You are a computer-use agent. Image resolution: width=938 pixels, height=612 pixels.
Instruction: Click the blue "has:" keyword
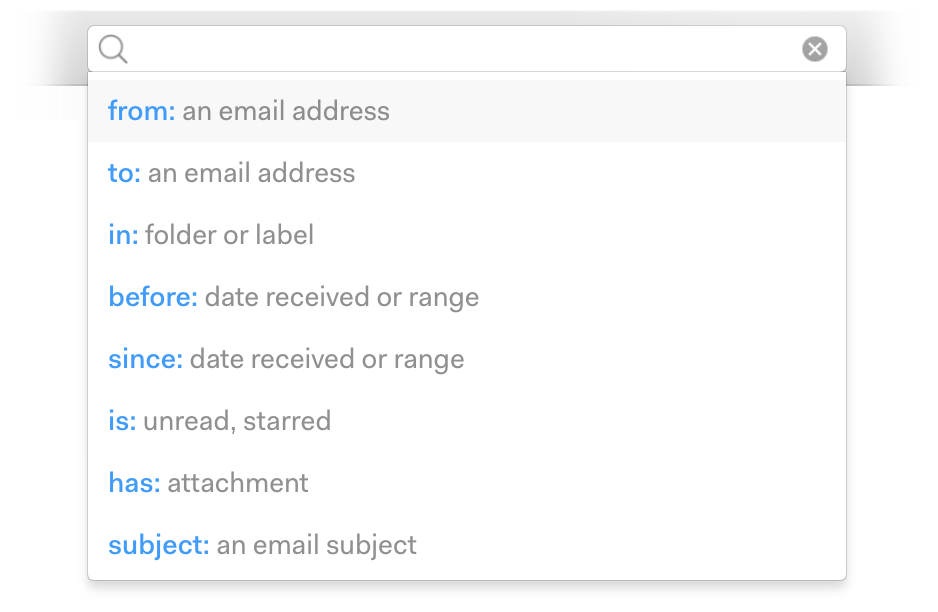(x=134, y=483)
